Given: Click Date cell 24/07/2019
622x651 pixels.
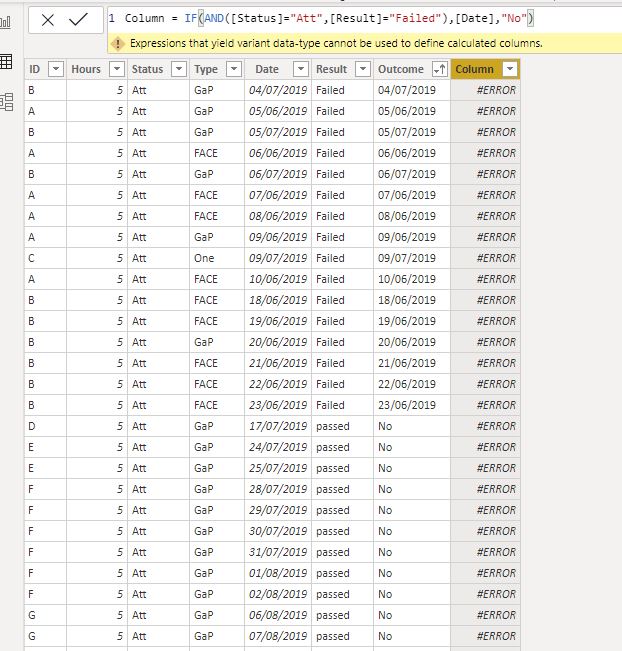Looking at the screenshot, I should 278,447.
